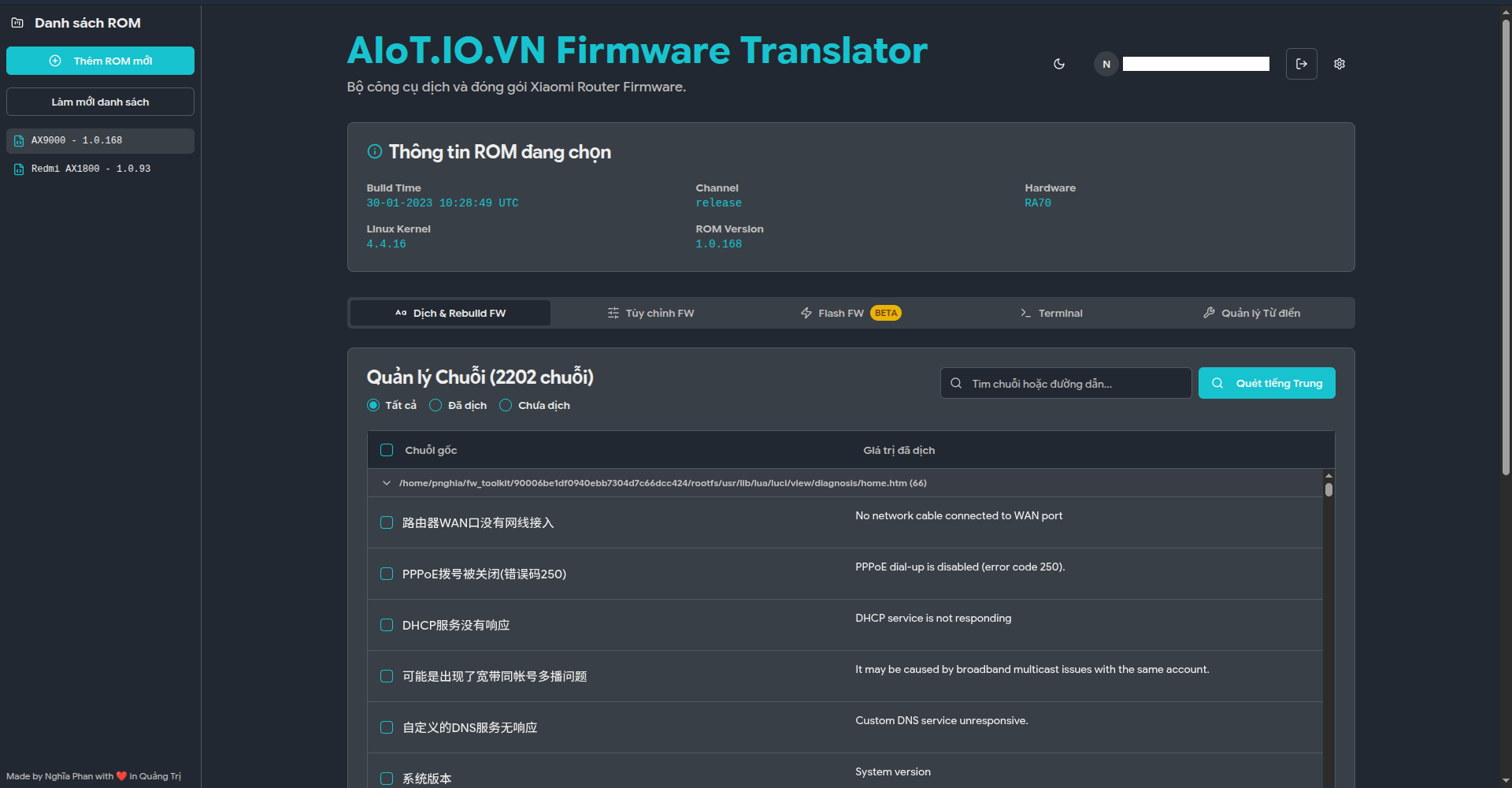Check the select-all box in Chuỗi gốc header
1512x788 pixels.
(387, 450)
